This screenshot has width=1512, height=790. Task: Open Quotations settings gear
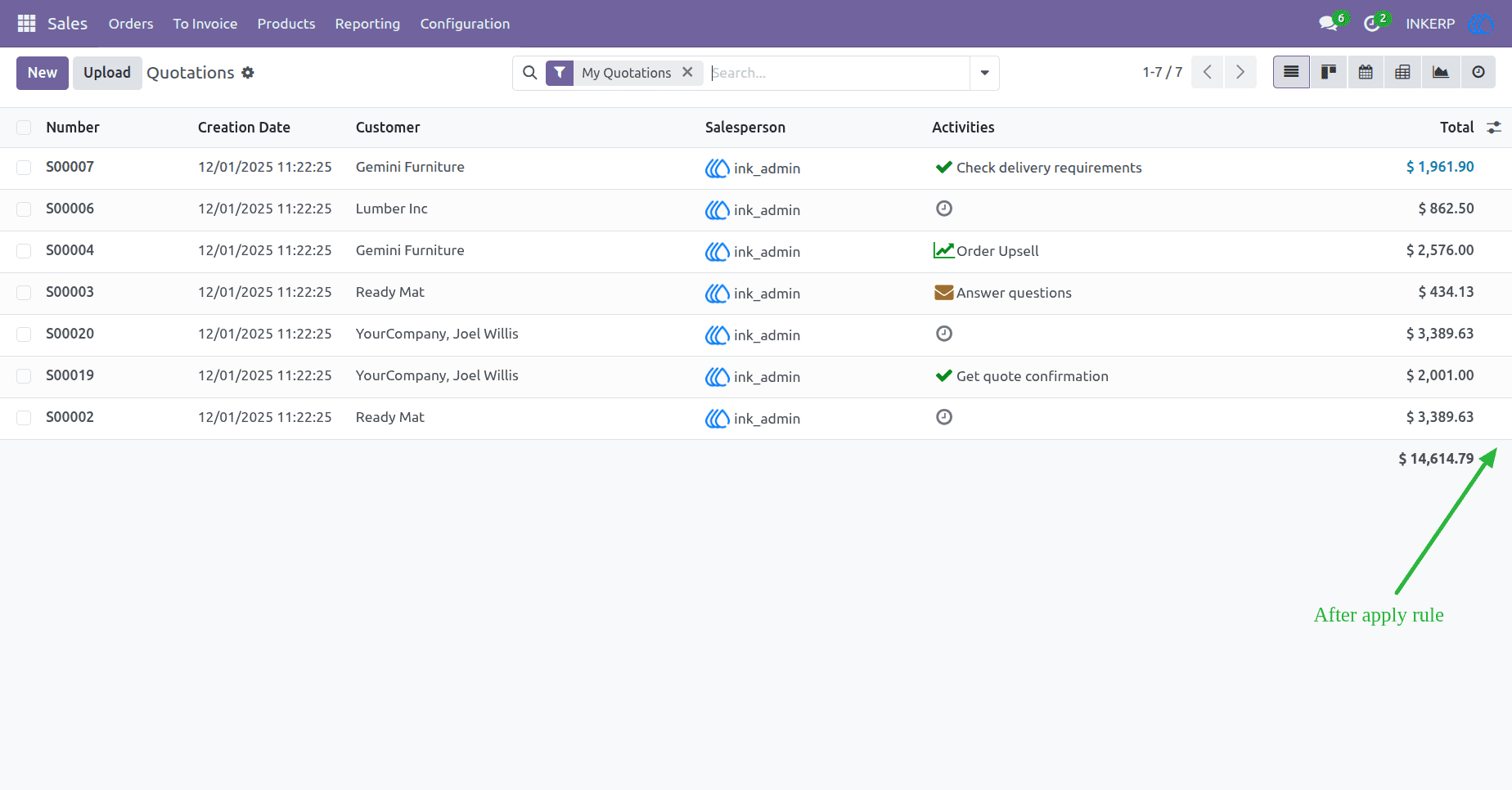click(x=248, y=73)
